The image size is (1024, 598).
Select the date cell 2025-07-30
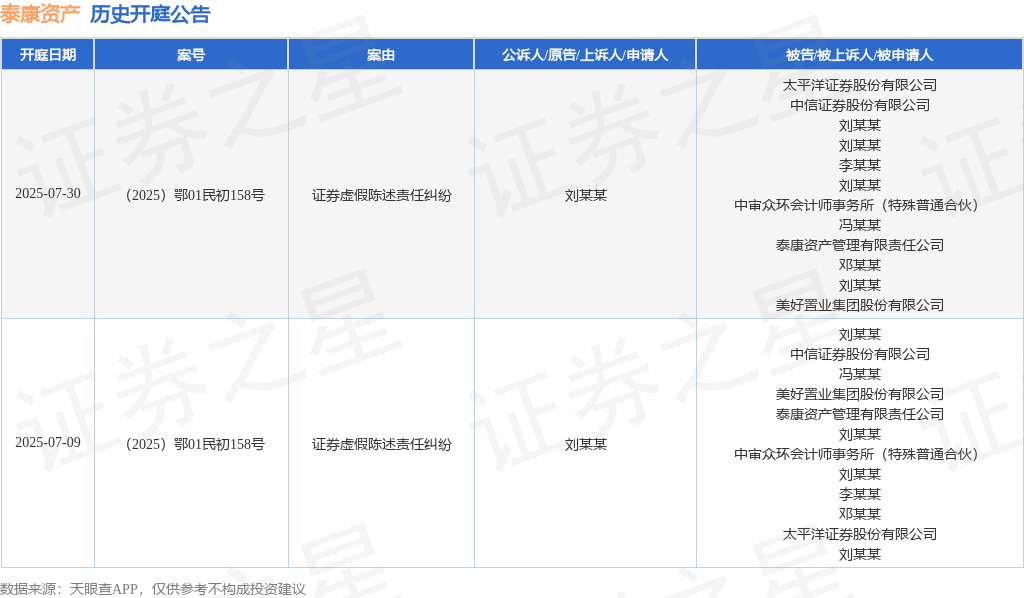[48, 194]
